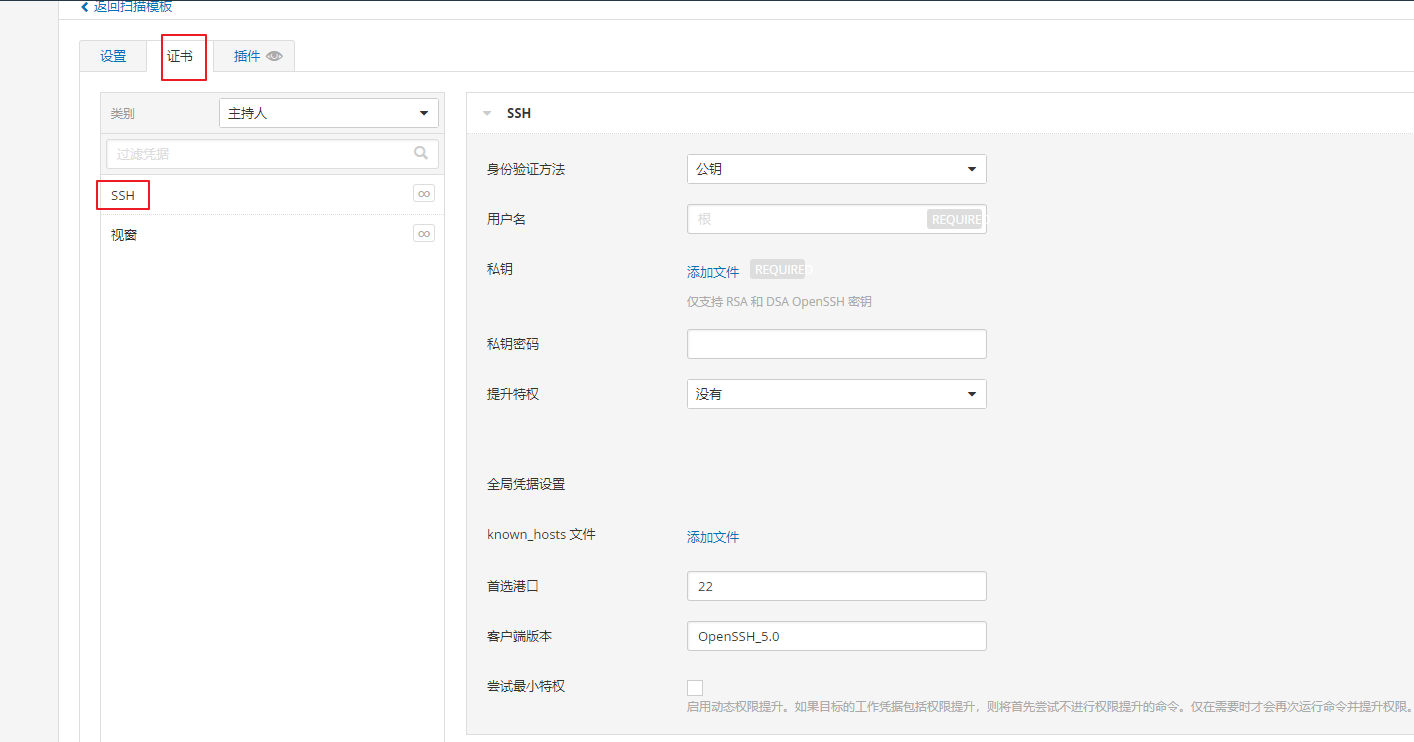Collapse the SSH section header triangle
This screenshot has height=742, width=1414.
(x=487, y=114)
